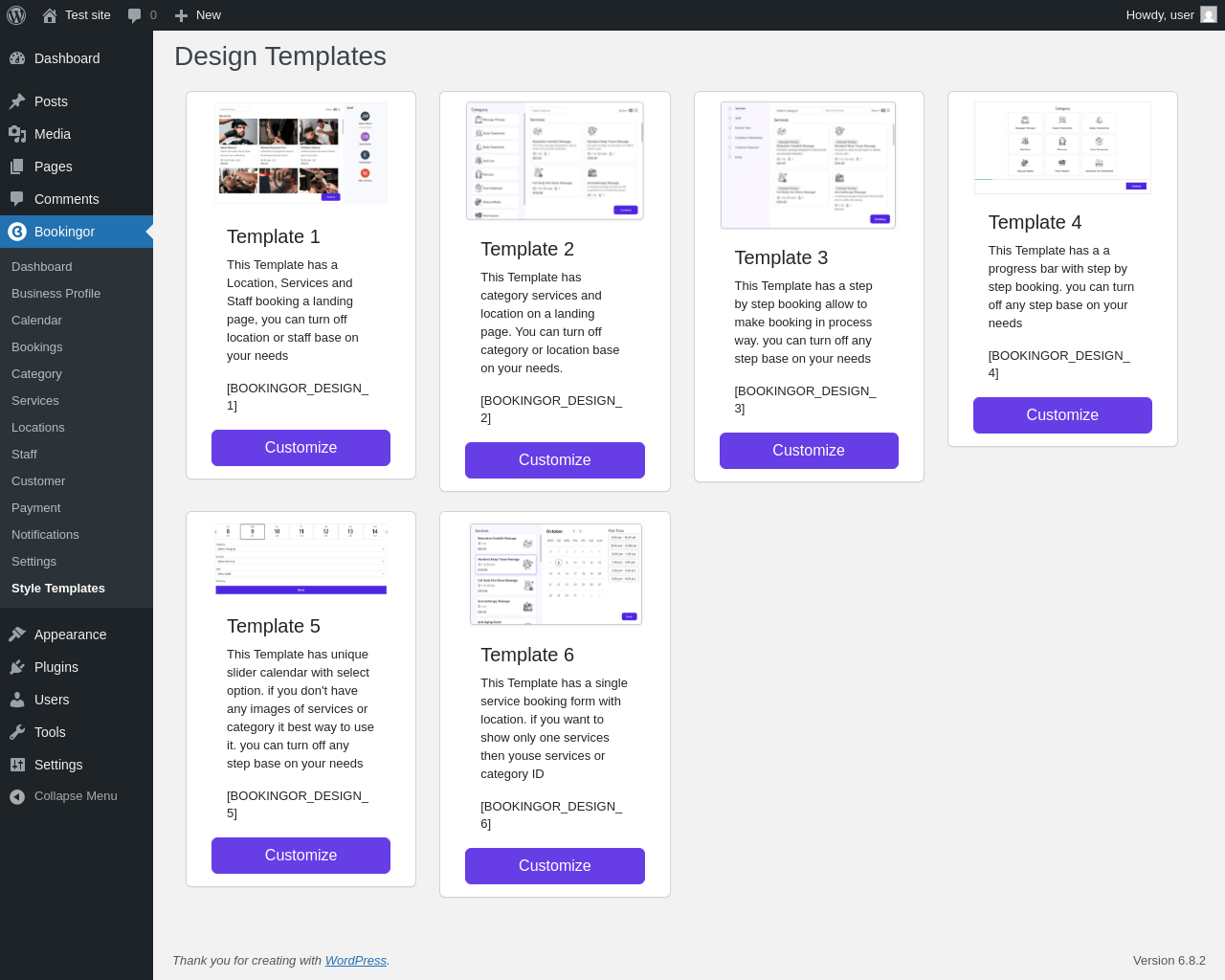The width and height of the screenshot is (1225, 980).
Task: Collapse the admin menu
Action: click(77, 796)
